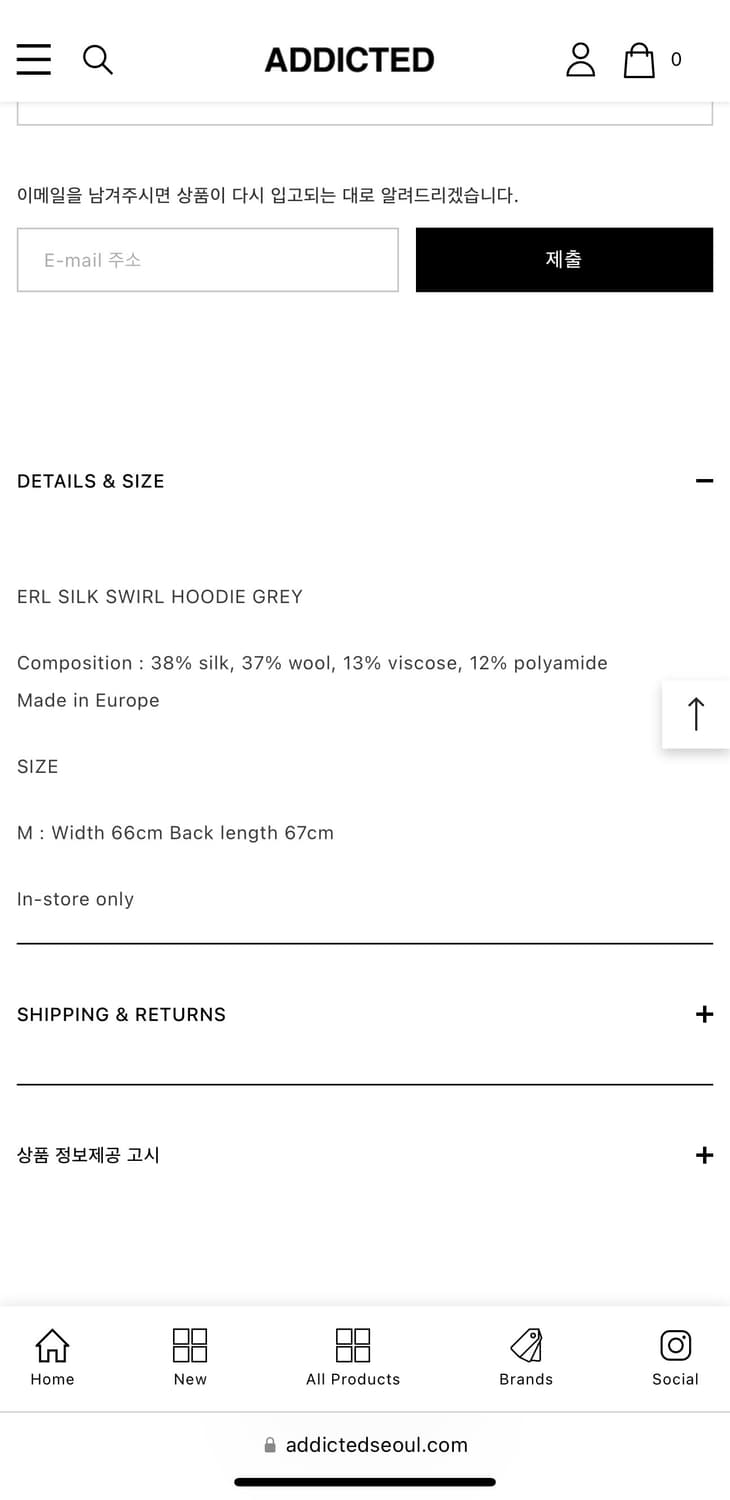Open the Social Instagram icon

pos(675,1357)
